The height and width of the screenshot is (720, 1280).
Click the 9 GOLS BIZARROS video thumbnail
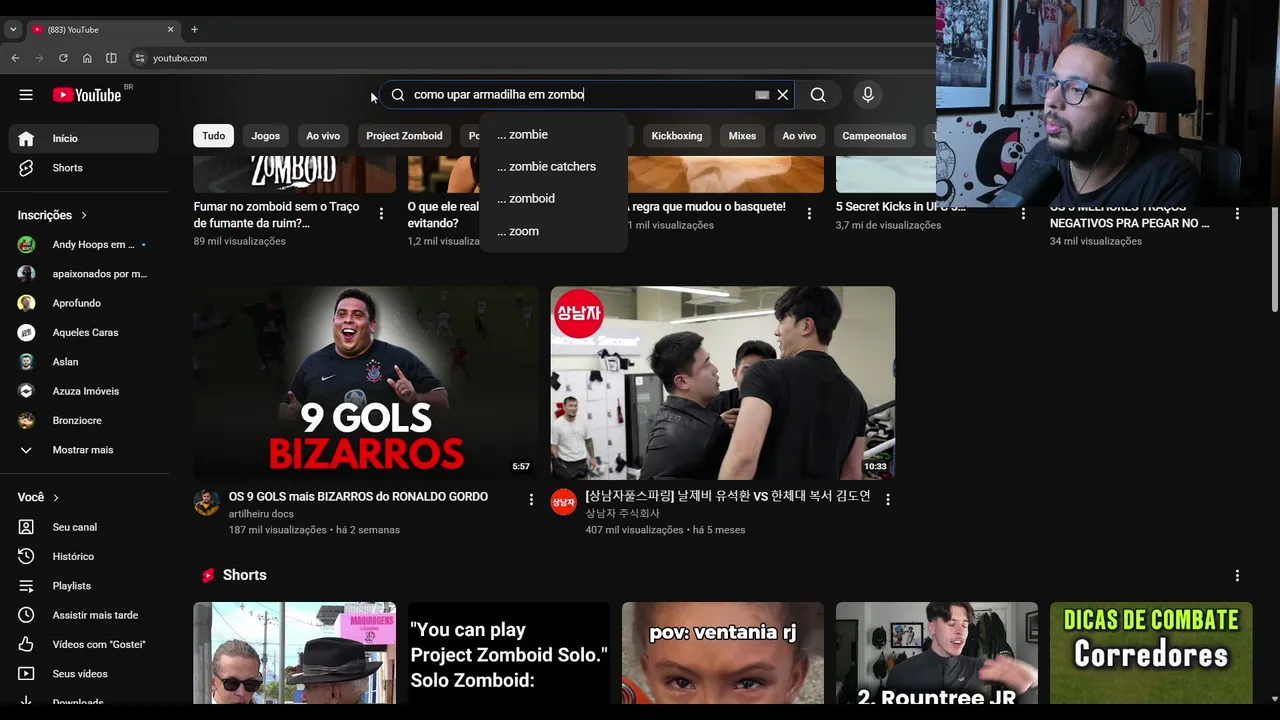point(366,383)
